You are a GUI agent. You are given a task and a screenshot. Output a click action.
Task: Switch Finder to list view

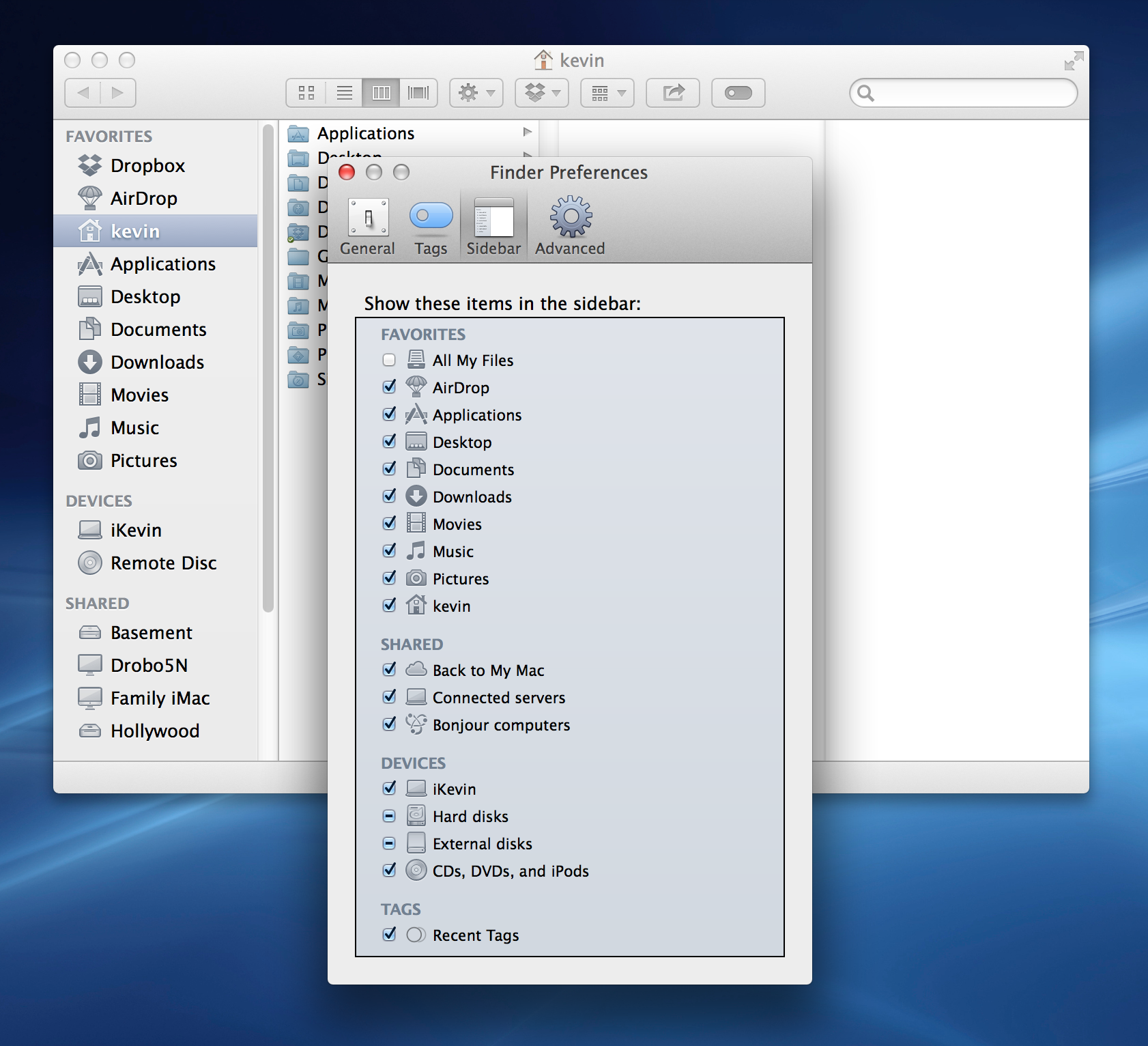coord(344,93)
